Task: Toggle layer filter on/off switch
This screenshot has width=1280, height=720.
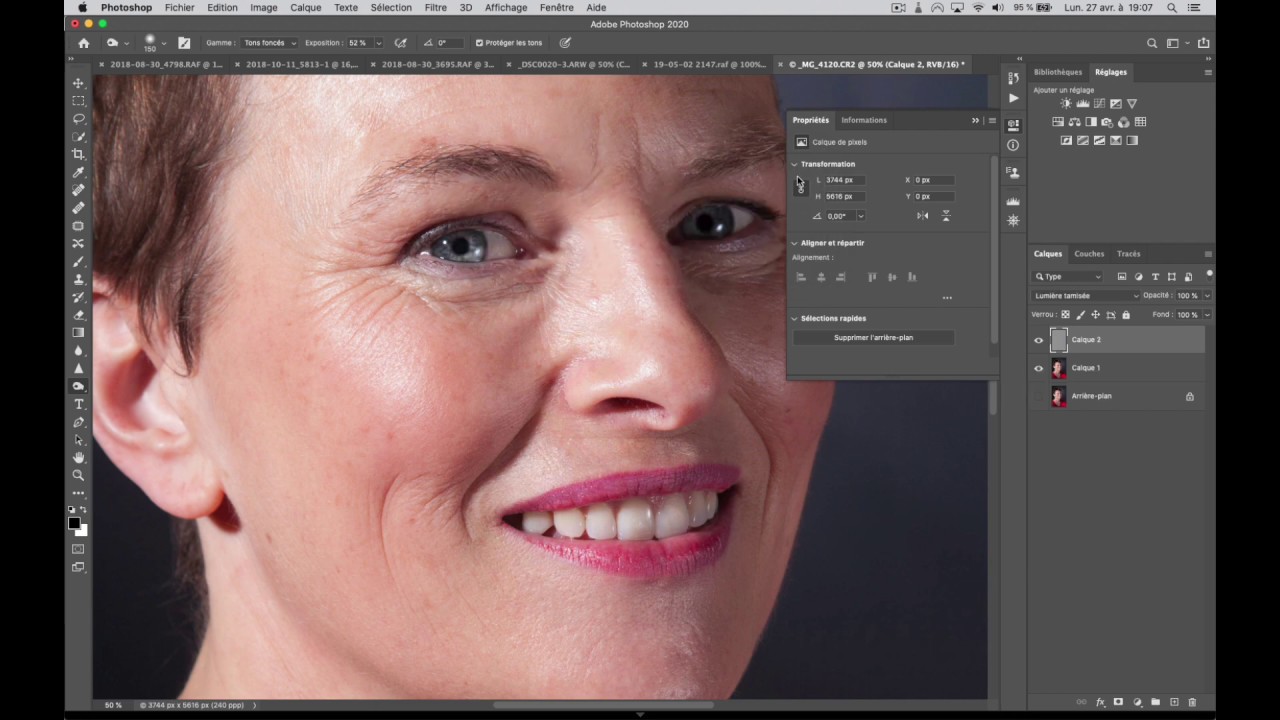Action: pos(1209,274)
